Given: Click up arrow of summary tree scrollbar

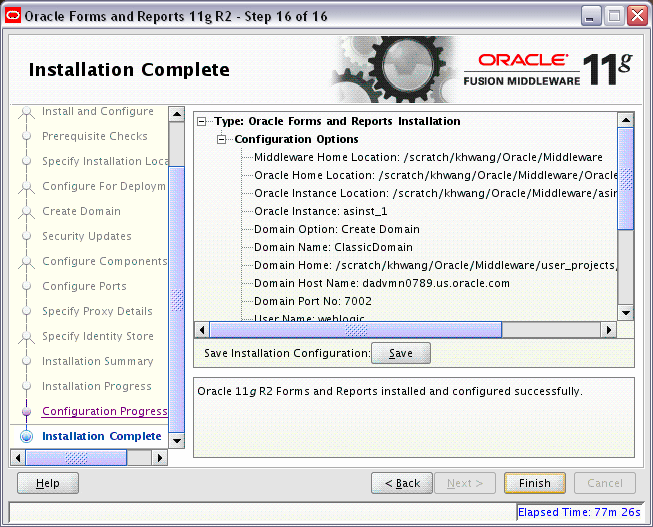Looking at the screenshot, I should click(626, 120).
